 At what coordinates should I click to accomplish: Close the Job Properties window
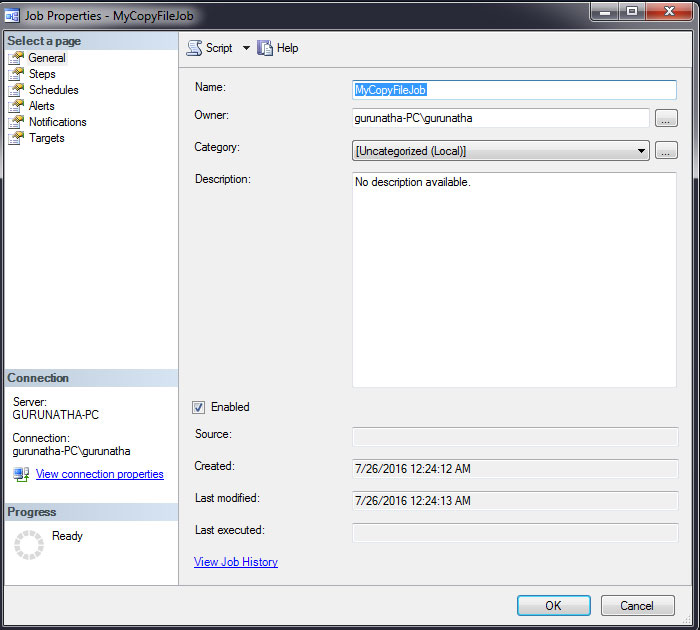(669, 11)
